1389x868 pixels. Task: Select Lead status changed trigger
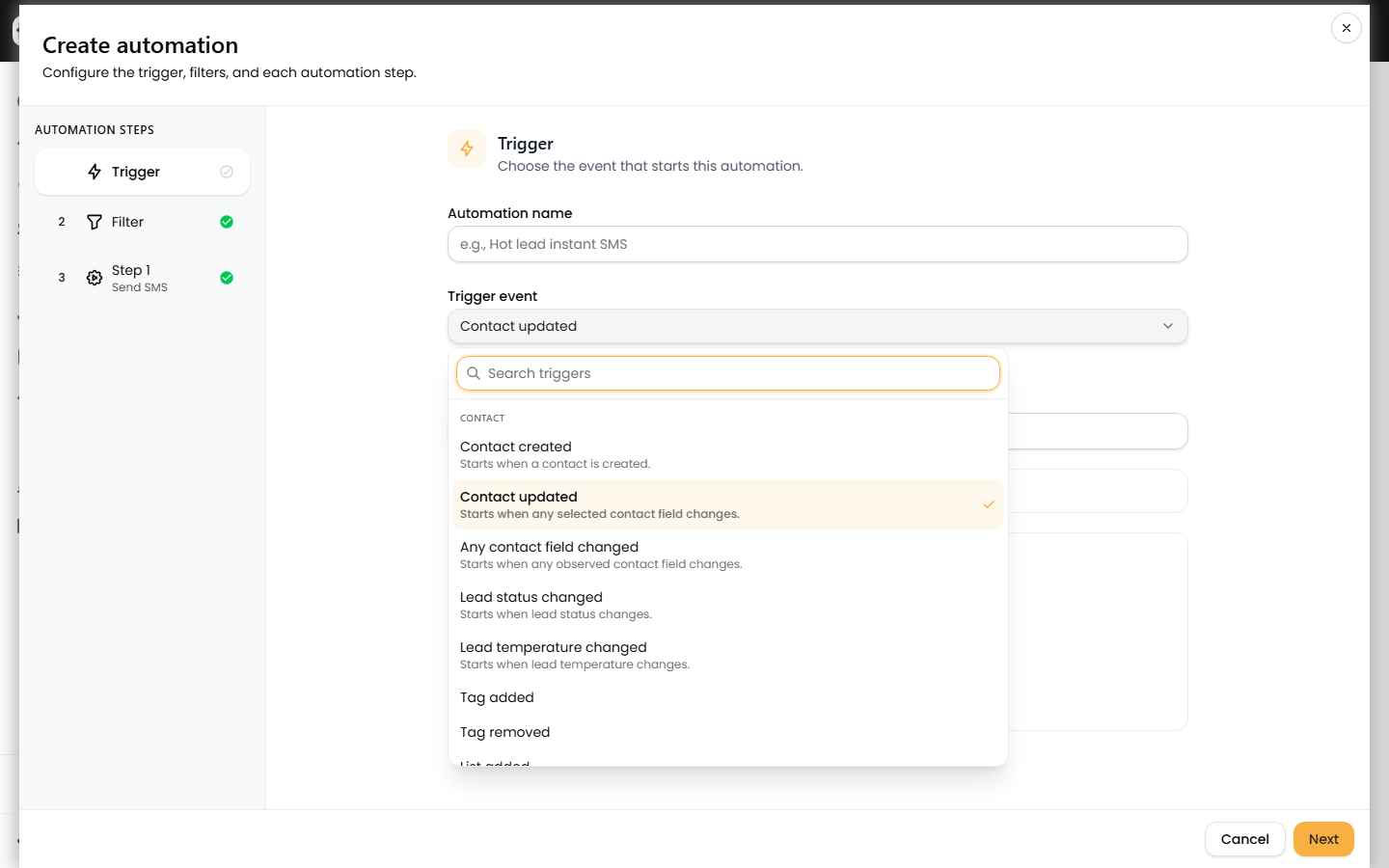728,605
